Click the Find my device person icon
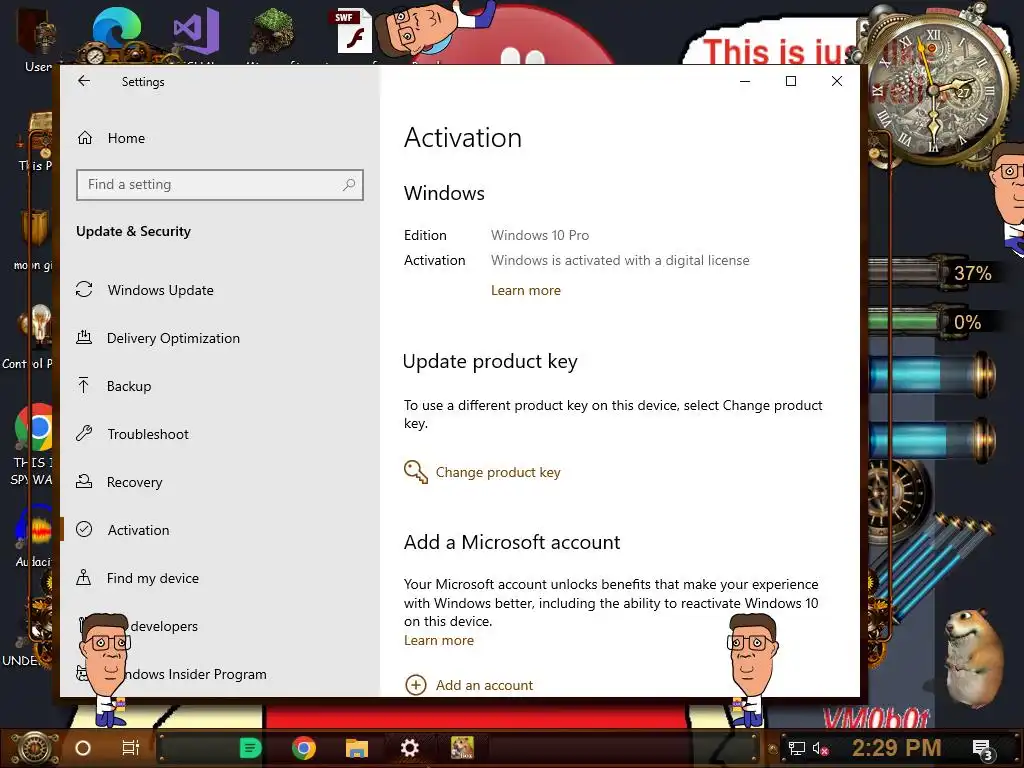The height and width of the screenshot is (768, 1024). tap(84, 577)
